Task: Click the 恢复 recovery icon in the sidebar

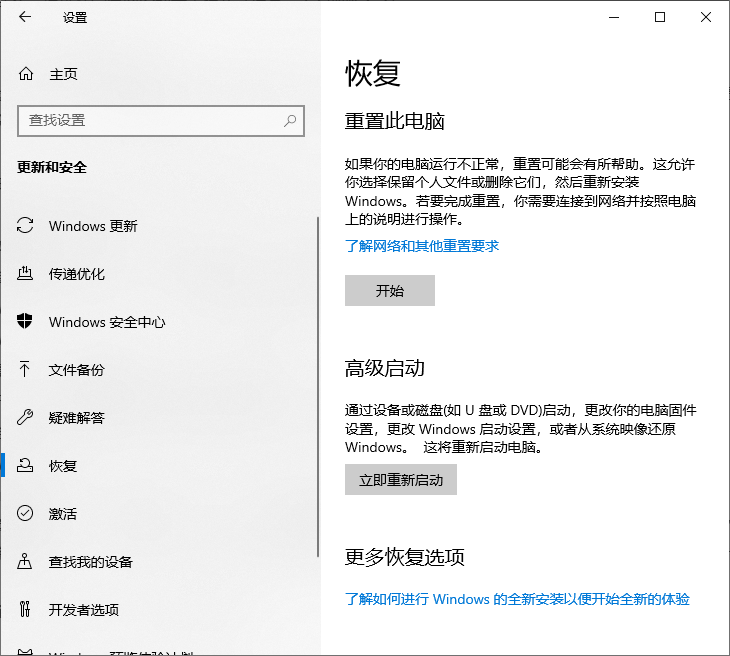Action: [x=25, y=465]
